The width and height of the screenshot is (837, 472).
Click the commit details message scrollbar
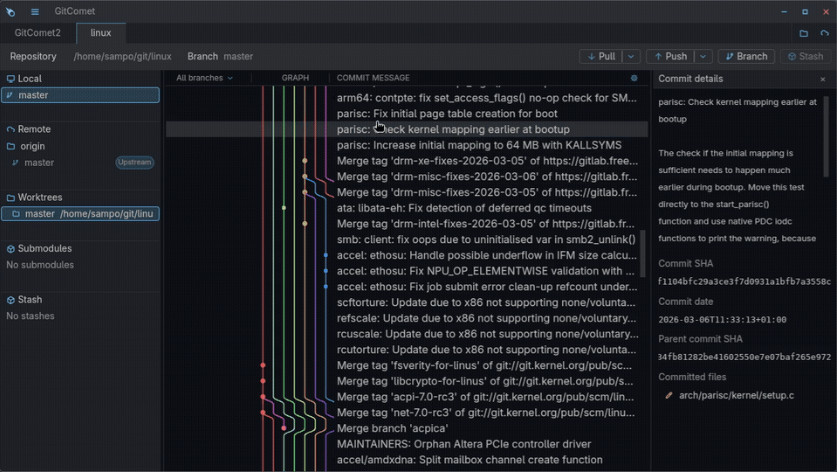pyautogui.click(x=827, y=137)
